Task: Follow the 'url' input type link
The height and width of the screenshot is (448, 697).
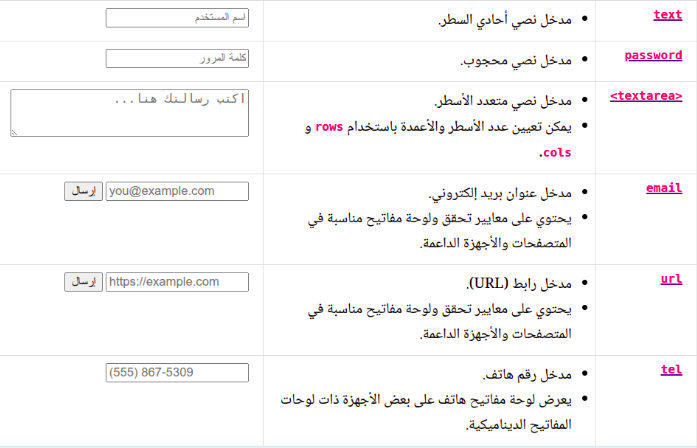Action: tap(671, 279)
